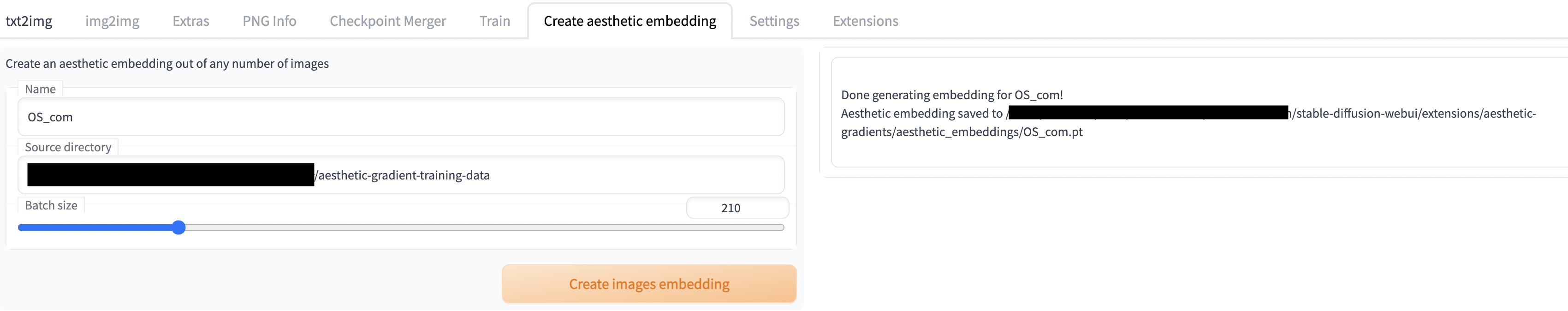Switch to the Extensions tab

click(865, 21)
